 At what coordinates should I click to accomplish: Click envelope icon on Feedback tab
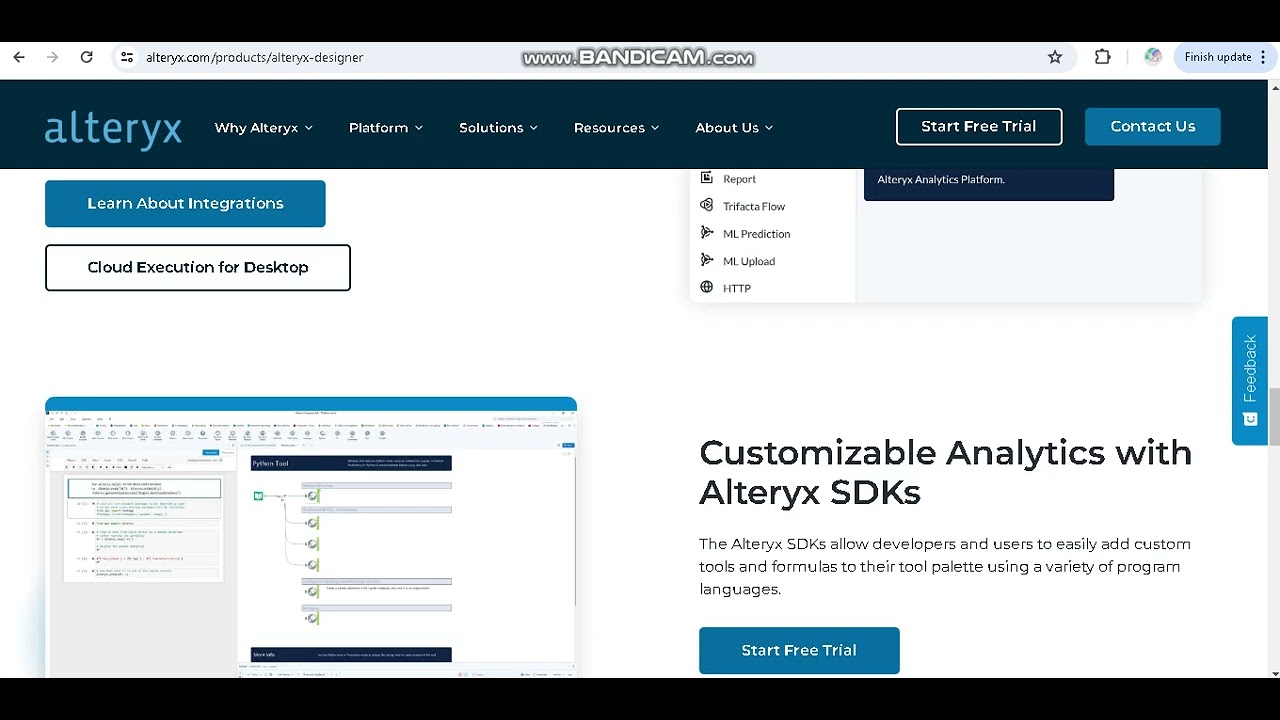coord(1250,419)
